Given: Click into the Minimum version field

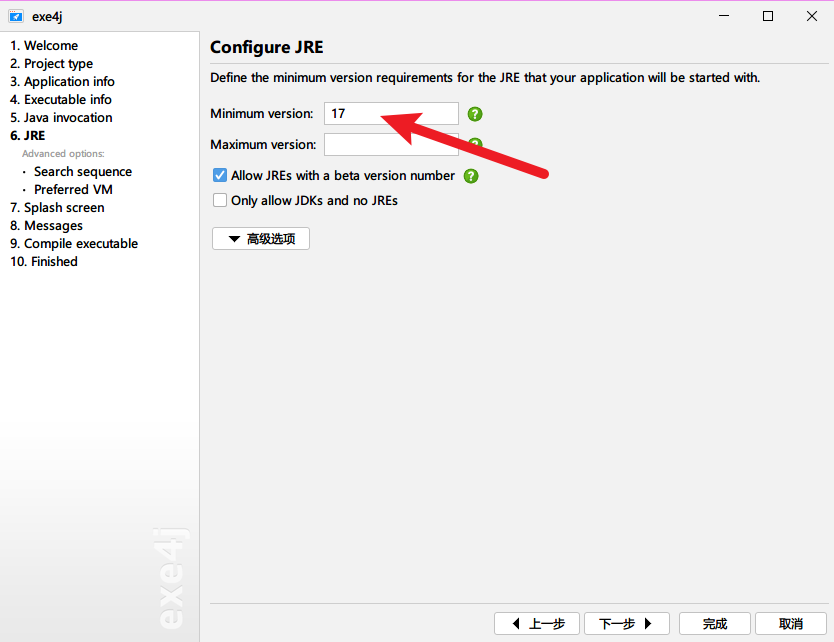Looking at the screenshot, I should 391,114.
